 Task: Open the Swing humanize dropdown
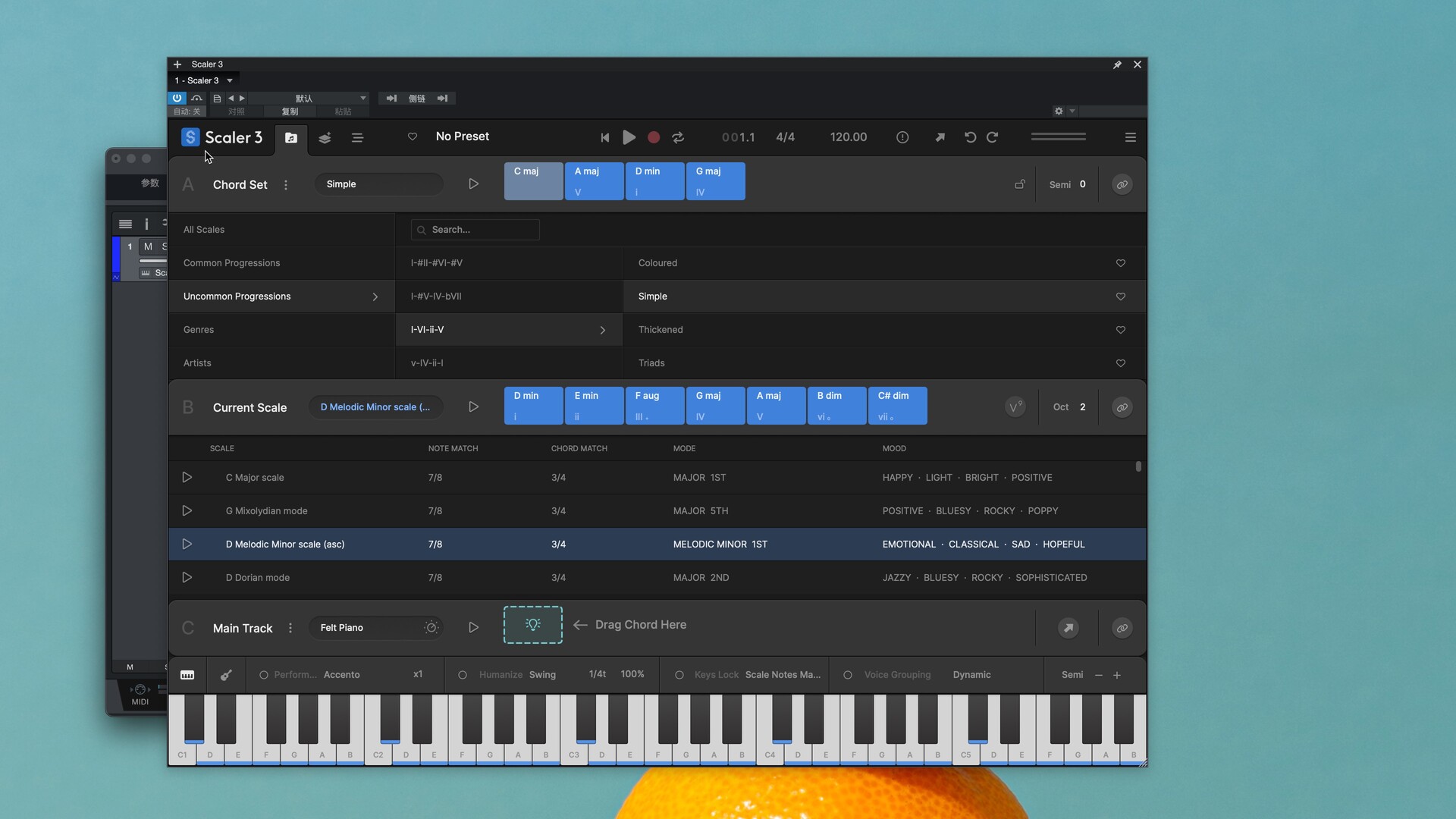(x=542, y=675)
